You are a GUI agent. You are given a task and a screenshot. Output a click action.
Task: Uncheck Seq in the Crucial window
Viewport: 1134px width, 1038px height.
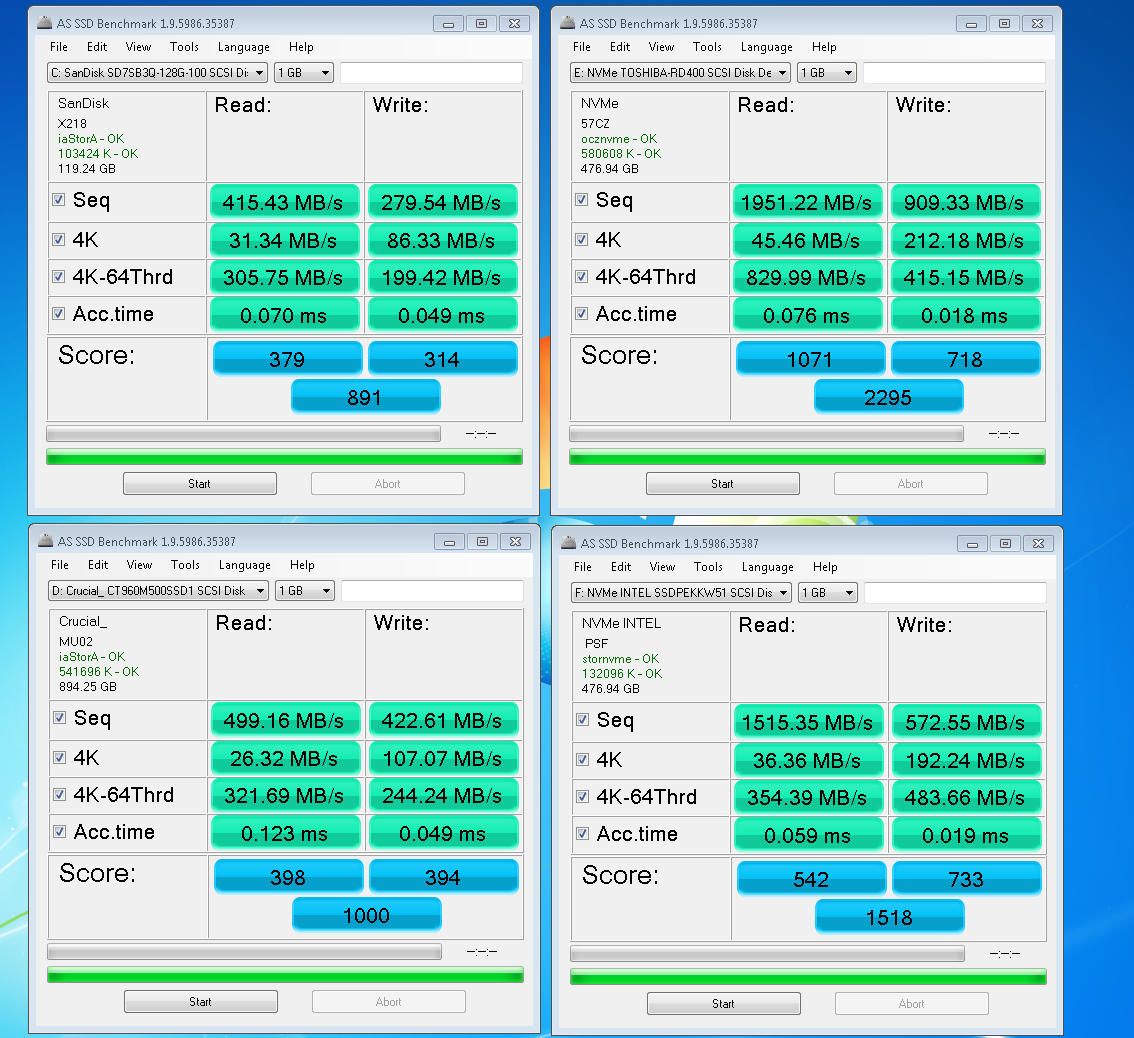tap(59, 718)
